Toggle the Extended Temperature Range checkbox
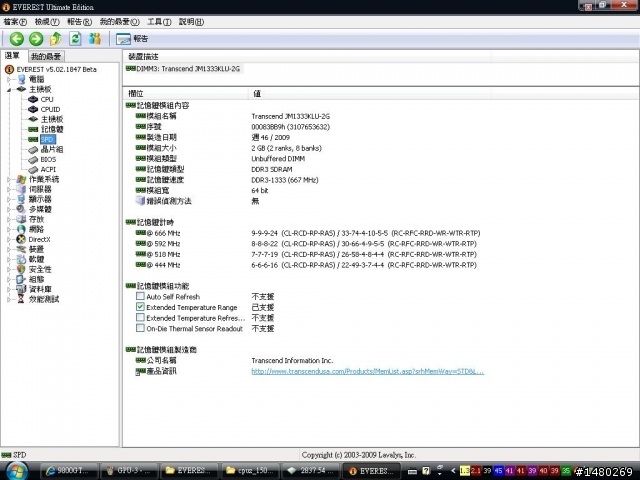Screen dimensions: 640x480 [x=140, y=307]
